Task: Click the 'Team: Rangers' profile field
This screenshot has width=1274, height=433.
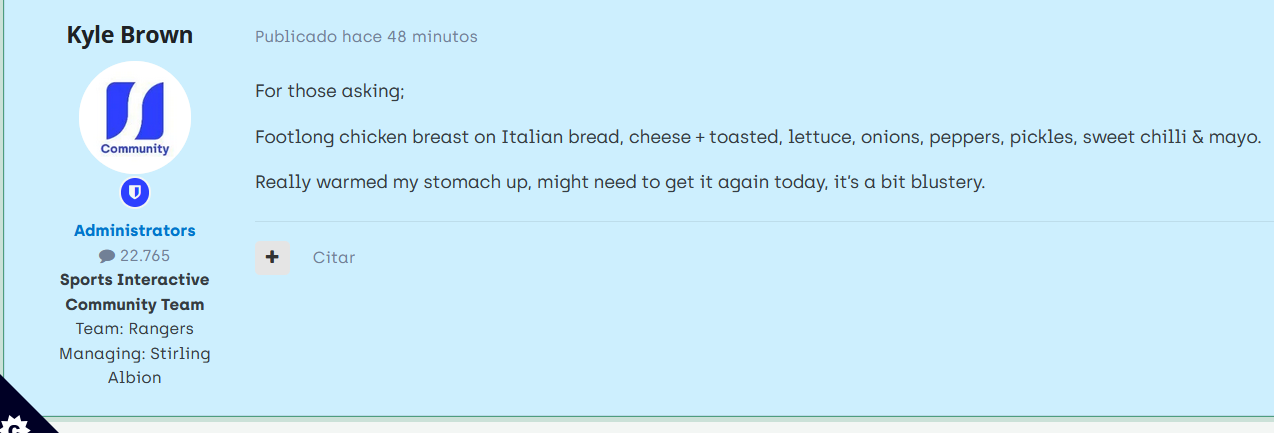Action: pyautogui.click(x=135, y=328)
